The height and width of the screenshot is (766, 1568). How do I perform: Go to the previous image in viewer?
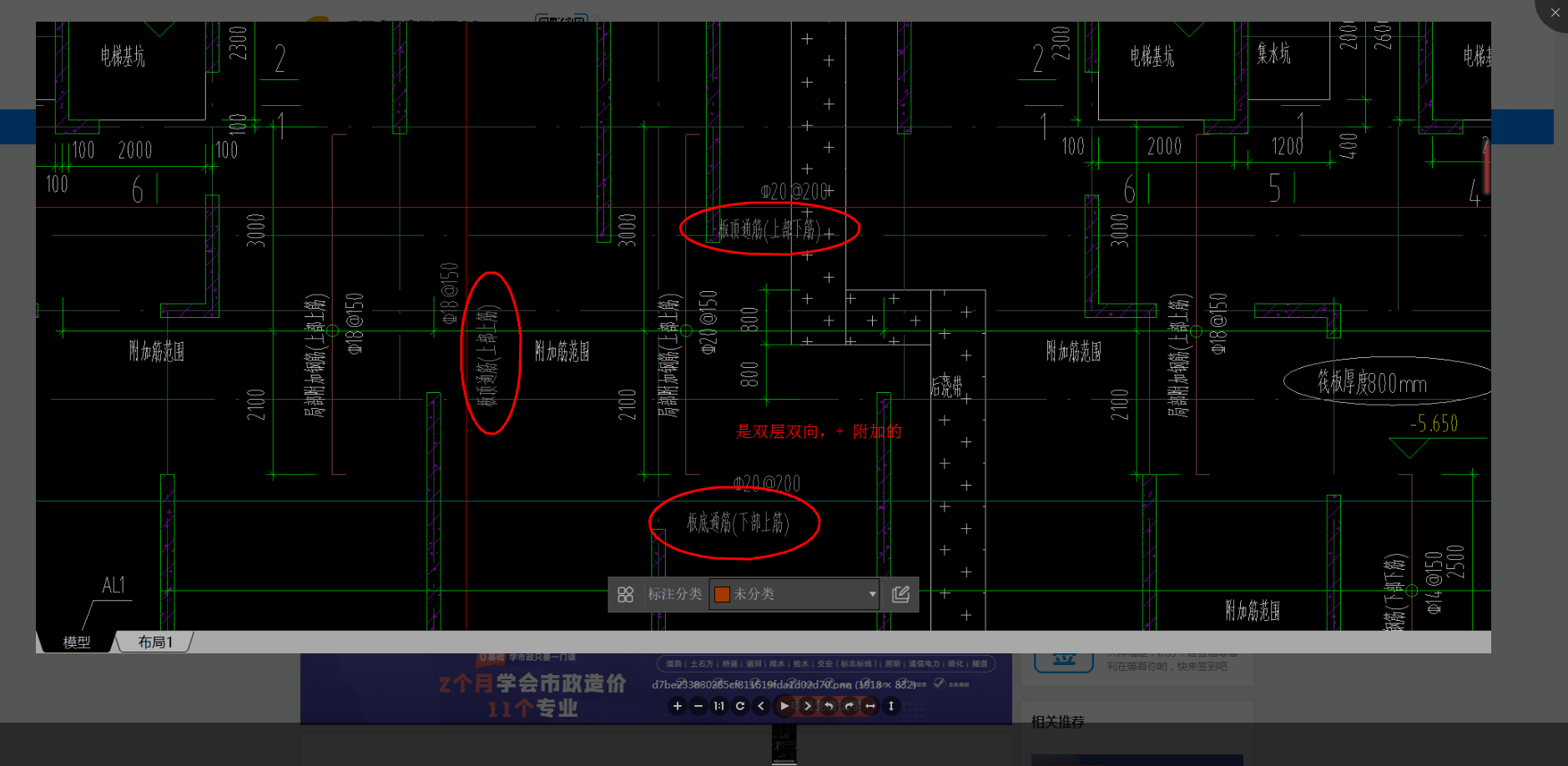tap(760, 706)
